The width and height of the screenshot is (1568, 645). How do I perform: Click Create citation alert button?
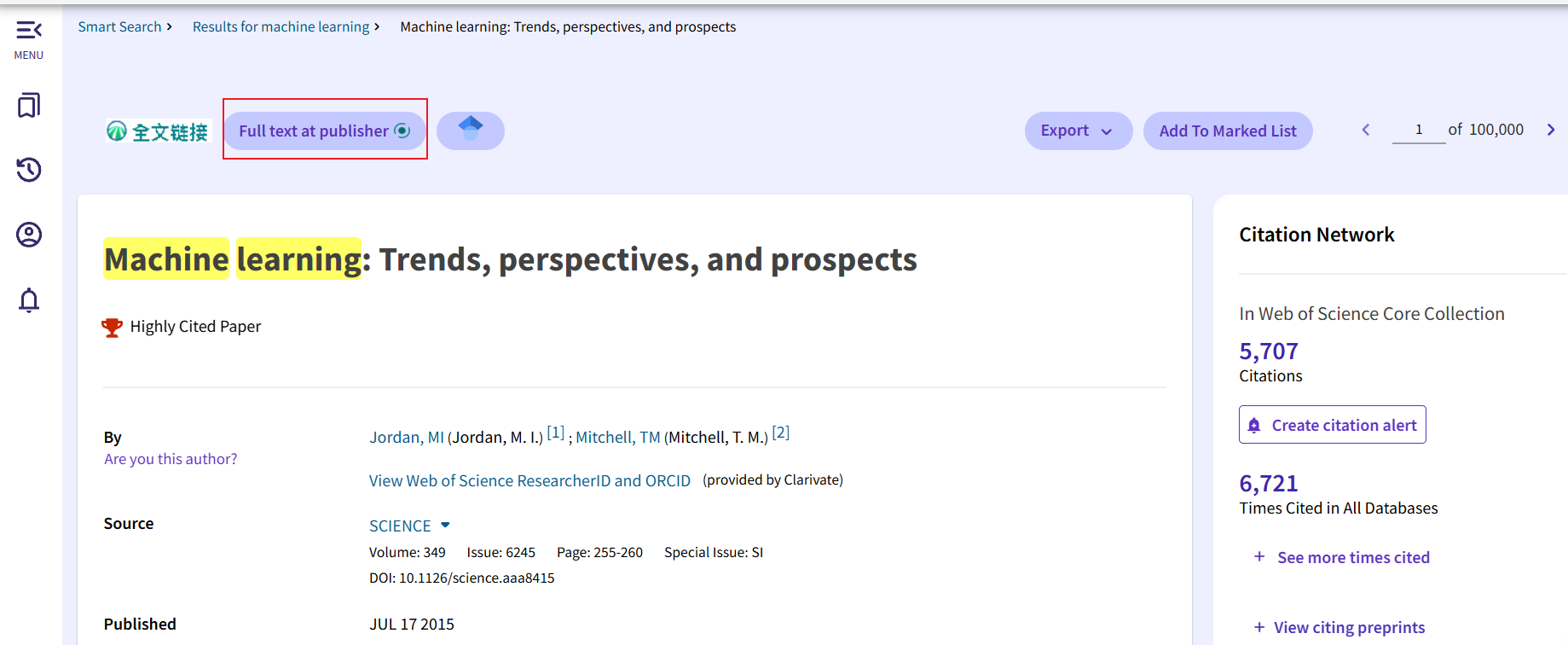[1332, 425]
